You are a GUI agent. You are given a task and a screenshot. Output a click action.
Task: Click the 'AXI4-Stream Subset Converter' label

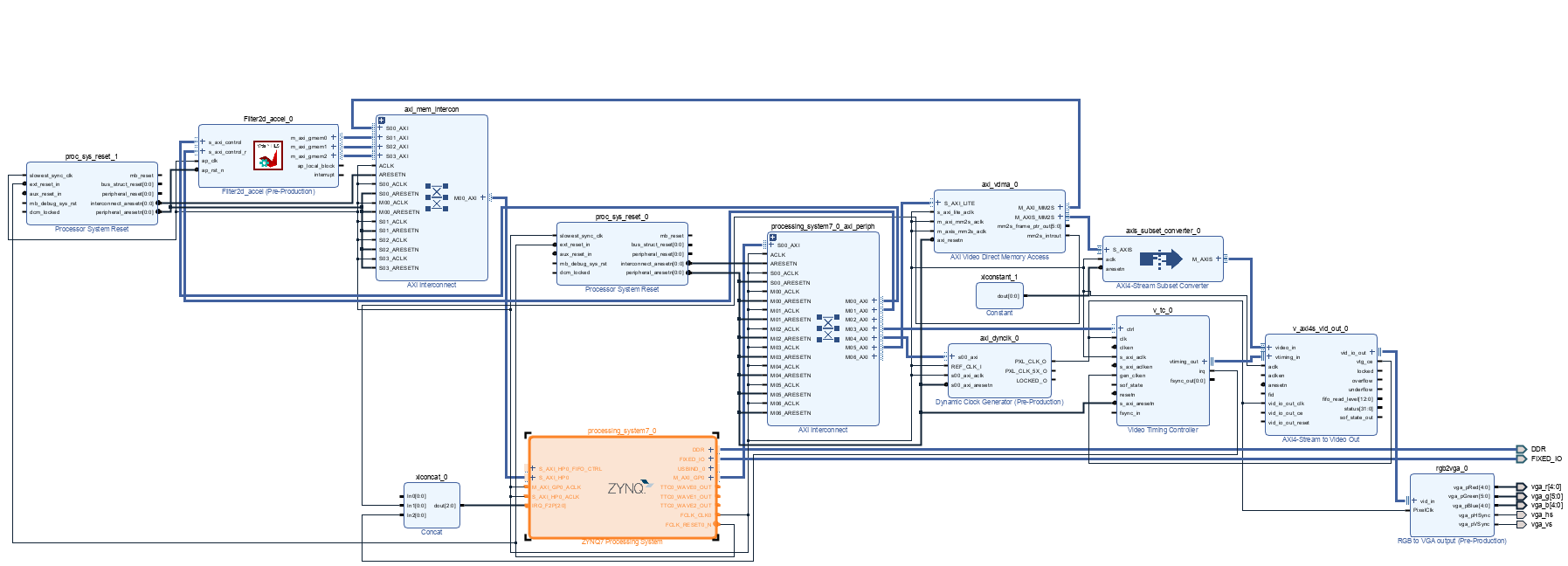(x=1163, y=286)
